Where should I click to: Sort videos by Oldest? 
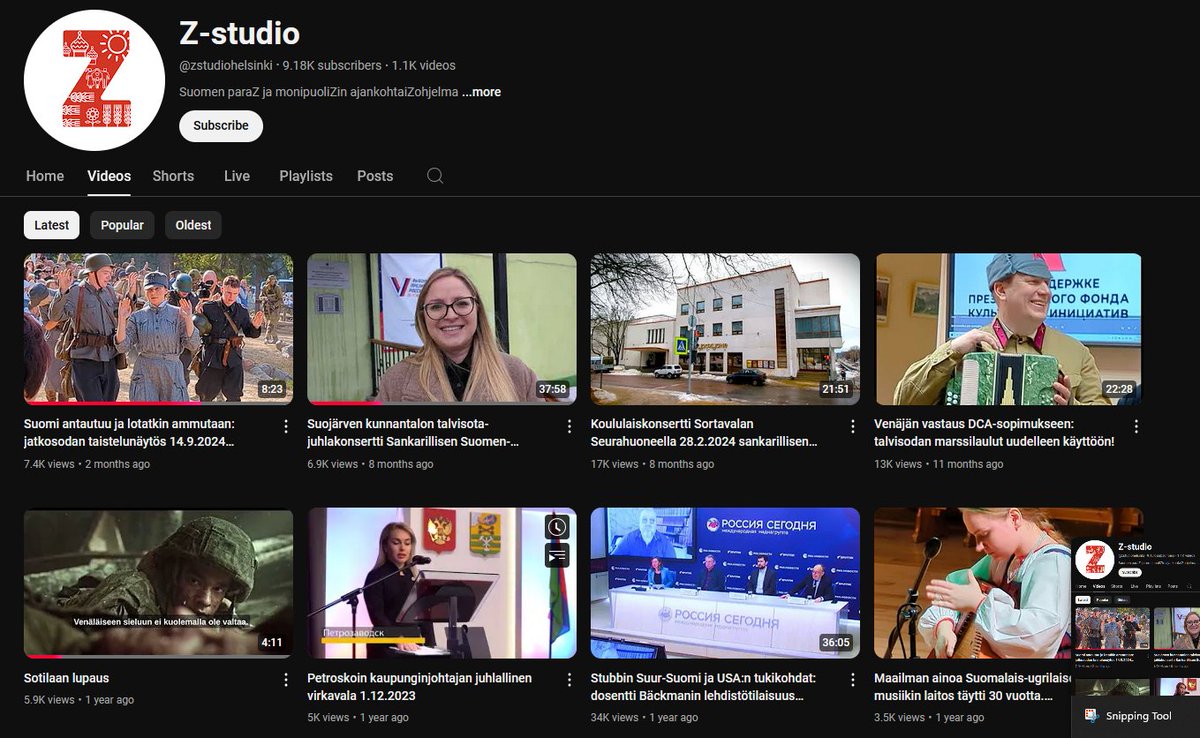193,225
